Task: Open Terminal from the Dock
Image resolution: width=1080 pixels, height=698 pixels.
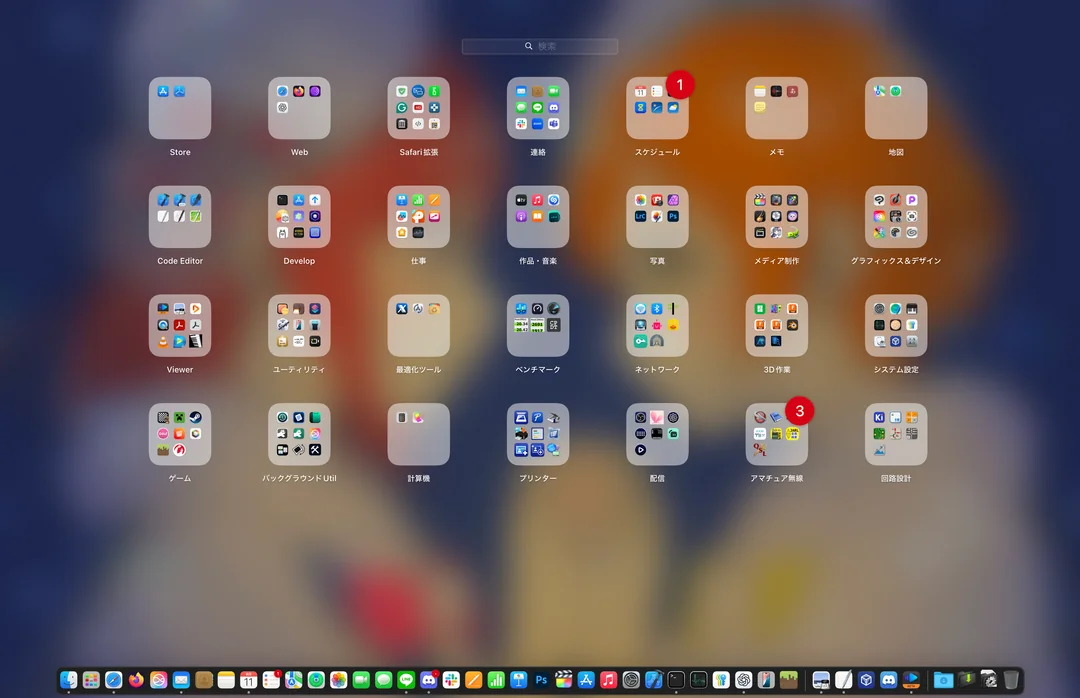Action: click(676, 680)
